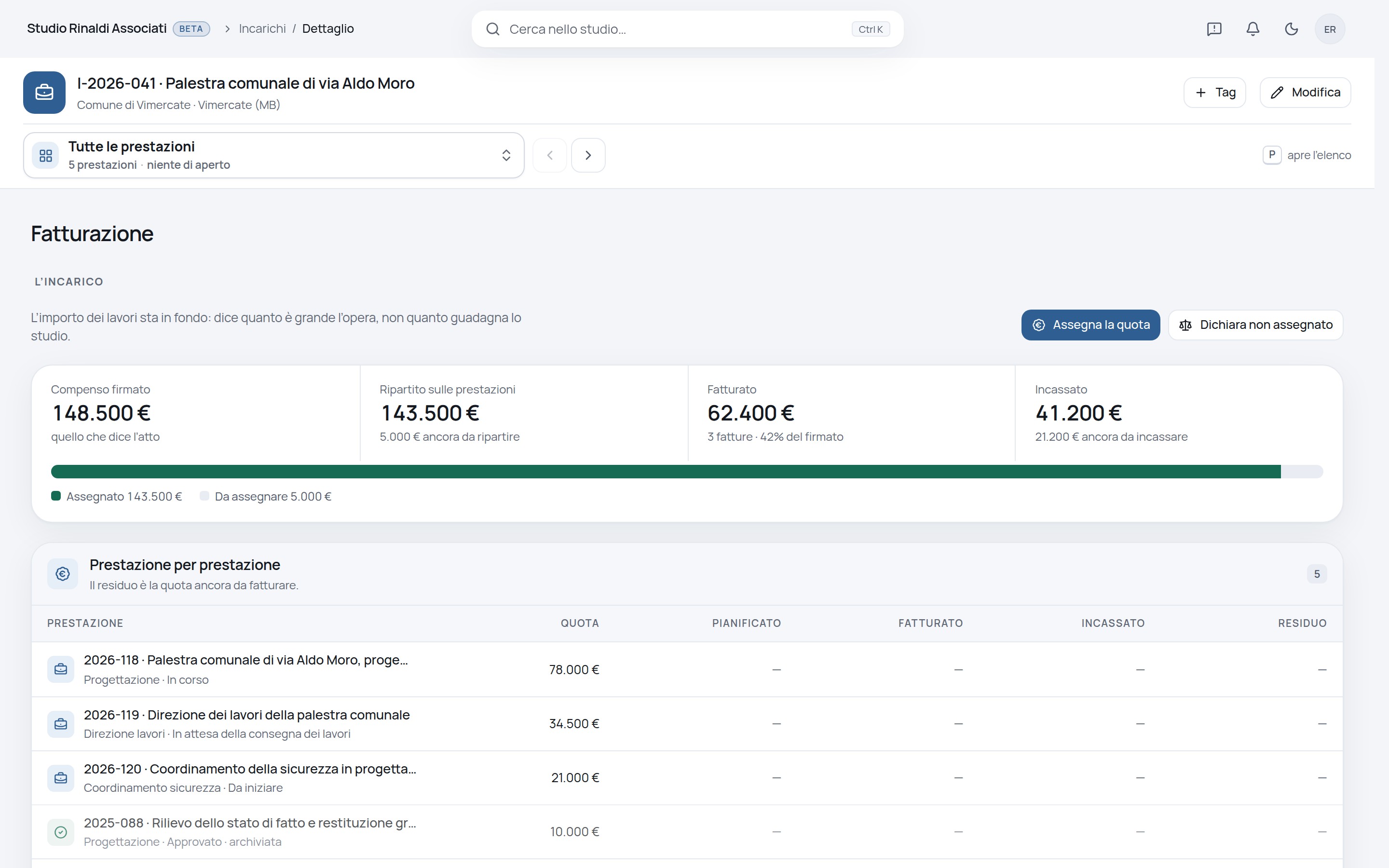Click the count badge 5 in prestazioni header
1389x868 pixels.
click(x=1317, y=574)
